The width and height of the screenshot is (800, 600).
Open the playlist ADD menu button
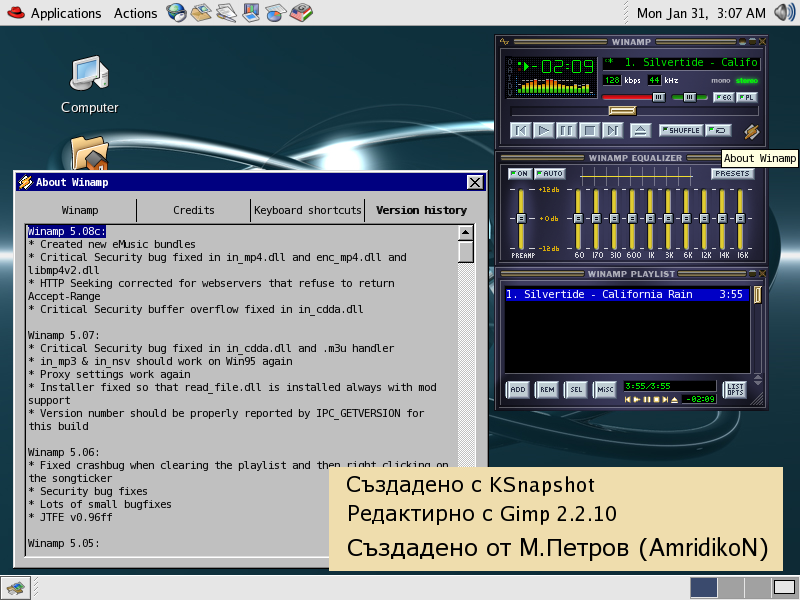pos(517,389)
